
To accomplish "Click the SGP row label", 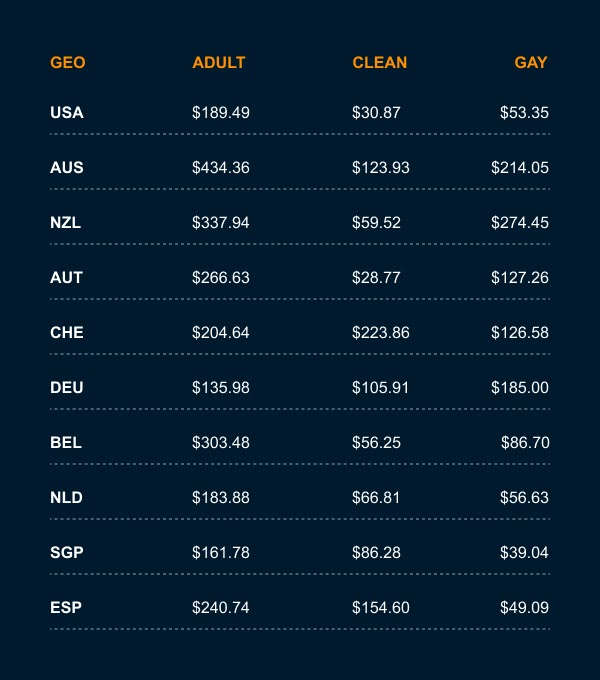I will [x=67, y=552].
